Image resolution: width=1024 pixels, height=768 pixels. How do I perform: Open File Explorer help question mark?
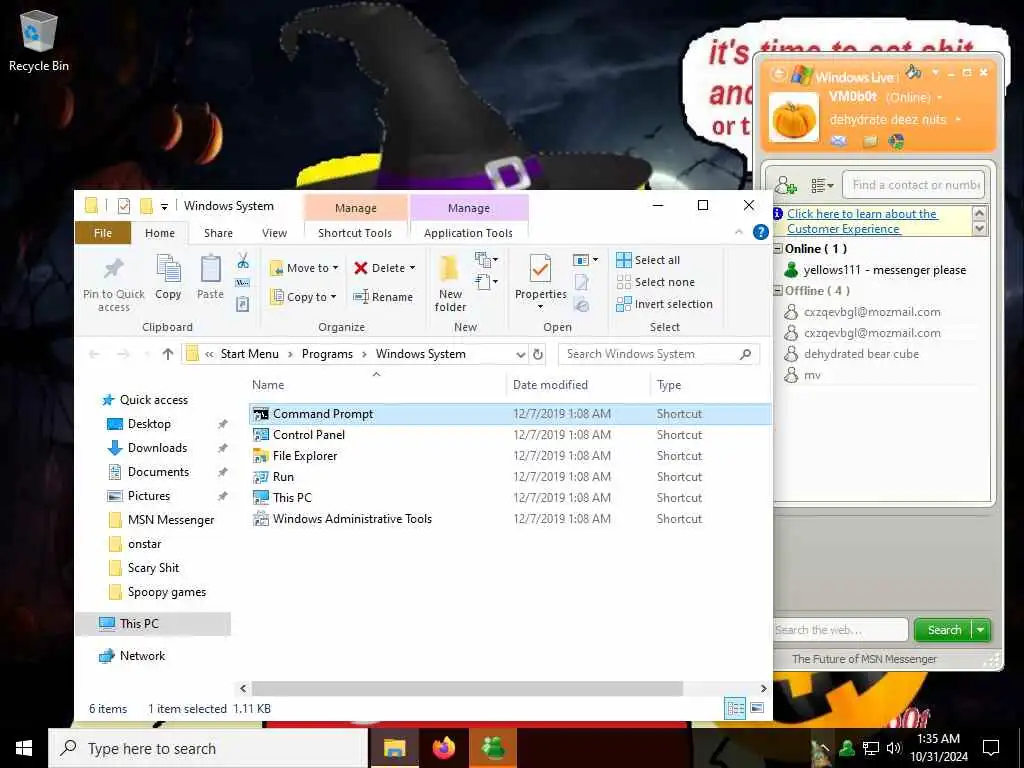tap(760, 232)
